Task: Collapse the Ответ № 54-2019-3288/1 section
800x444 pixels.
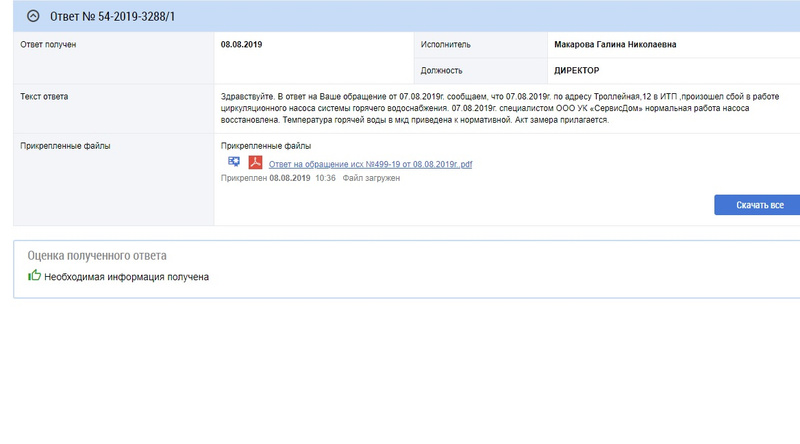Action: [33, 16]
